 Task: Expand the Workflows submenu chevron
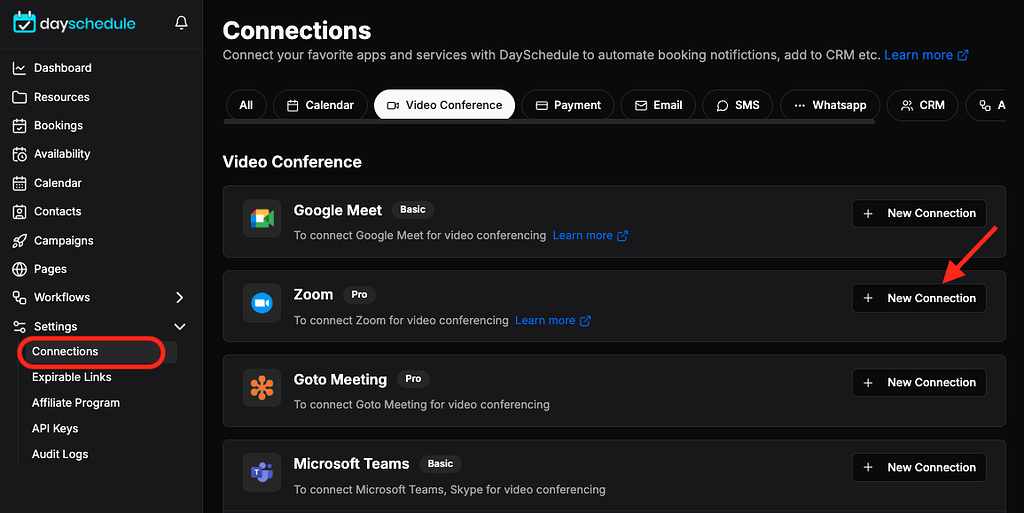180,297
